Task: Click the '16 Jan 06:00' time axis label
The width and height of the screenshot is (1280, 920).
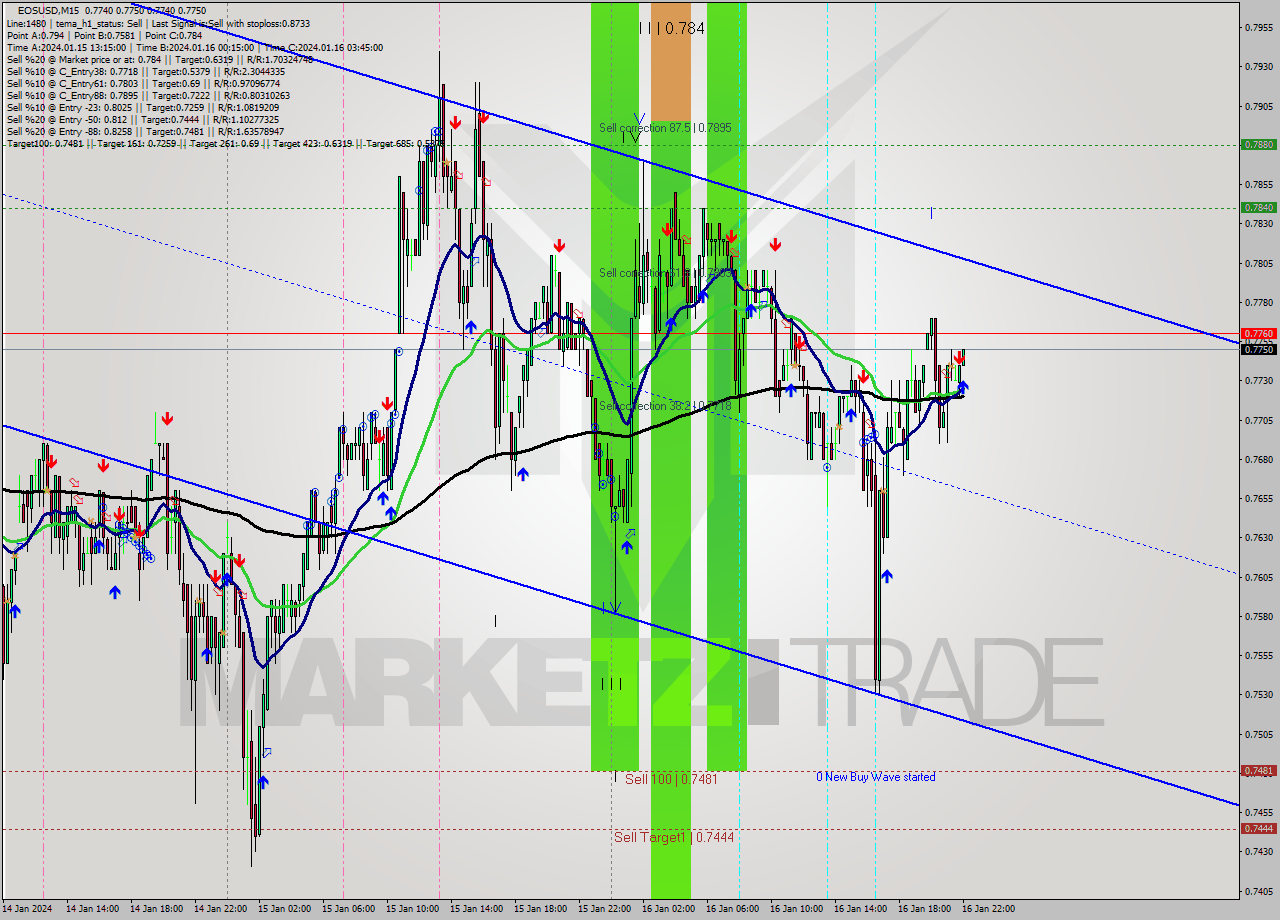Action: (732, 909)
